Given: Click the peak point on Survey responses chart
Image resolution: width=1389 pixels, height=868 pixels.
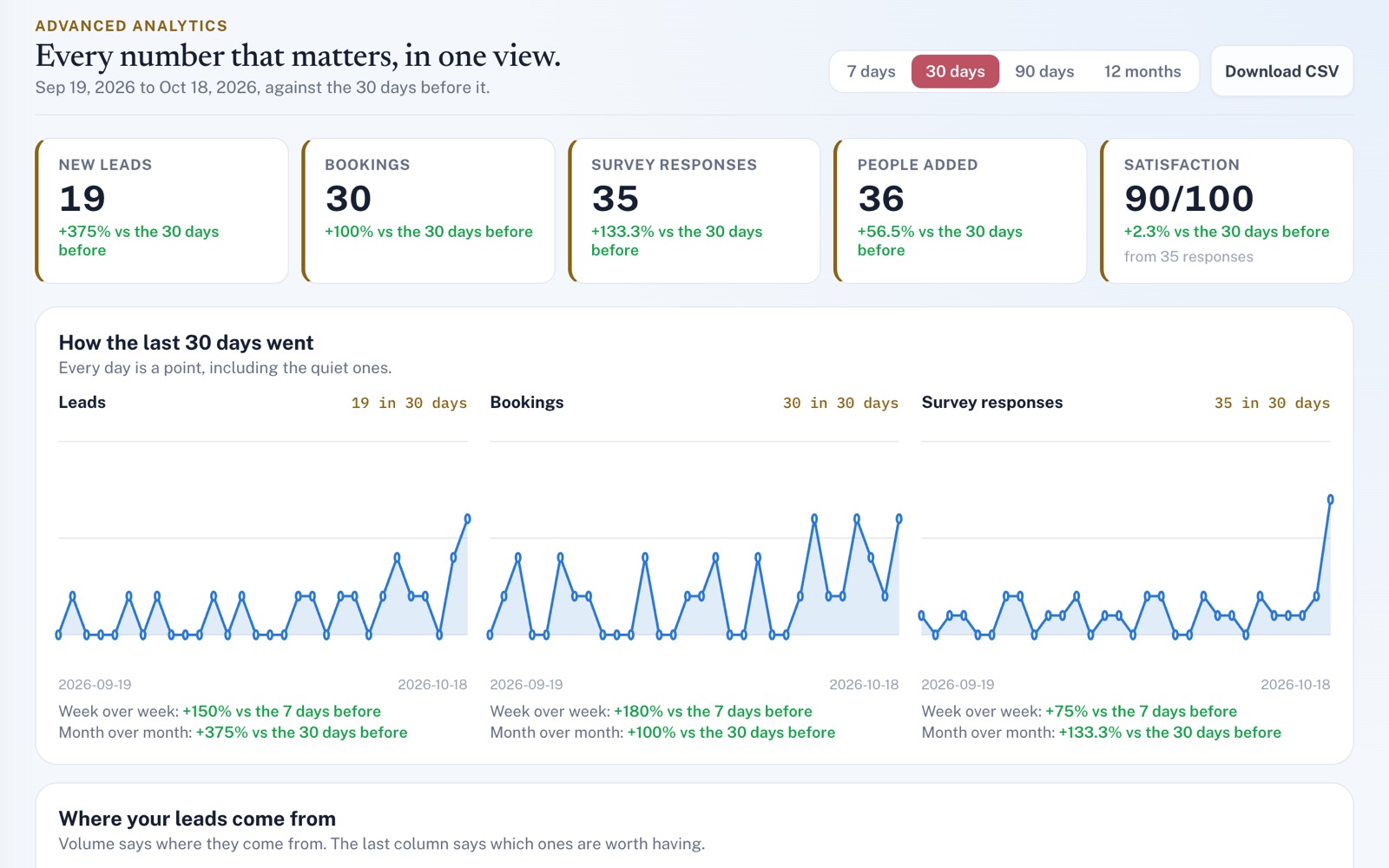Looking at the screenshot, I should click(x=1330, y=500).
